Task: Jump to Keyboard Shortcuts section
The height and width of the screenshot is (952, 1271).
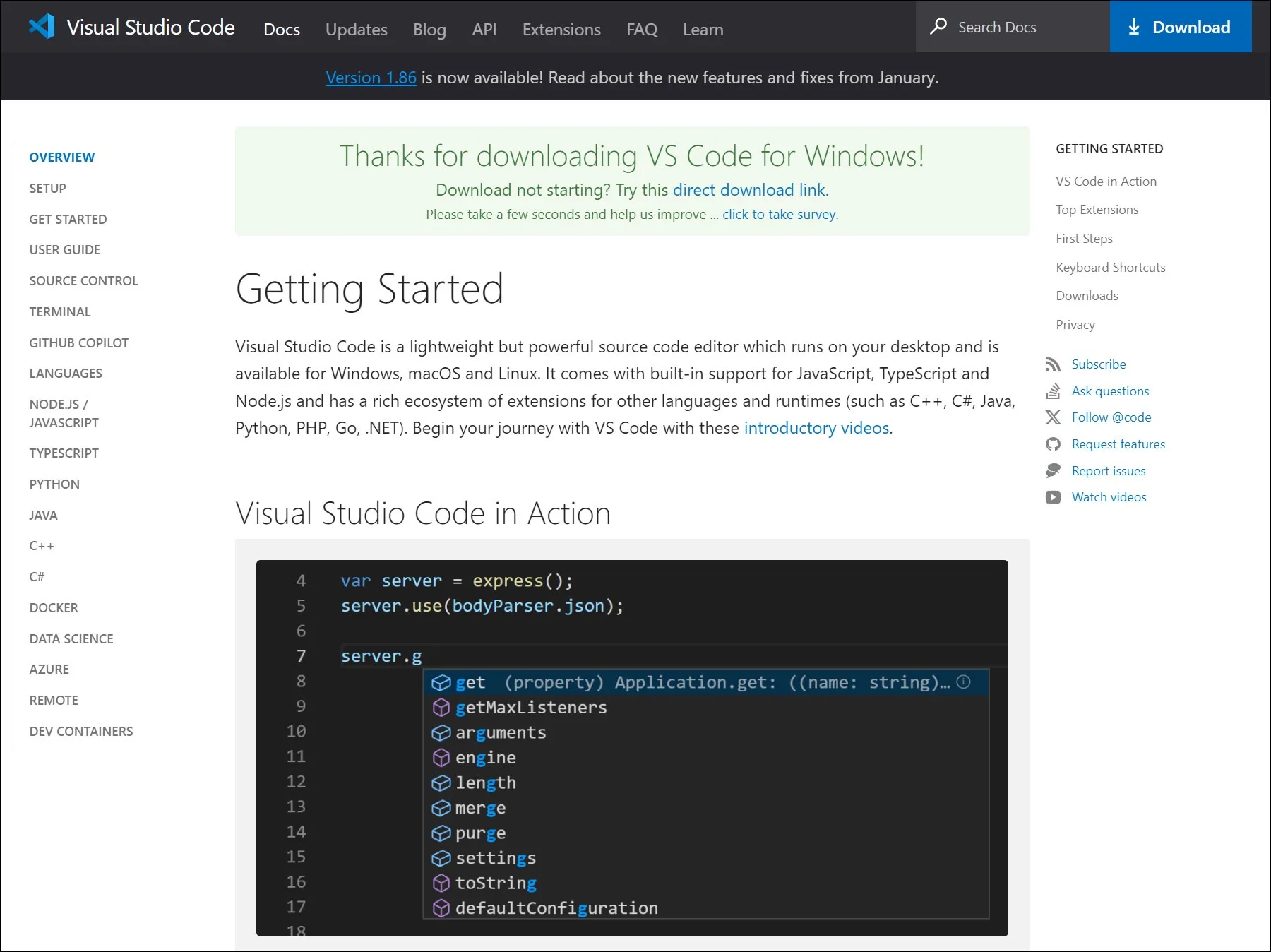Action: (x=1110, y=268)
